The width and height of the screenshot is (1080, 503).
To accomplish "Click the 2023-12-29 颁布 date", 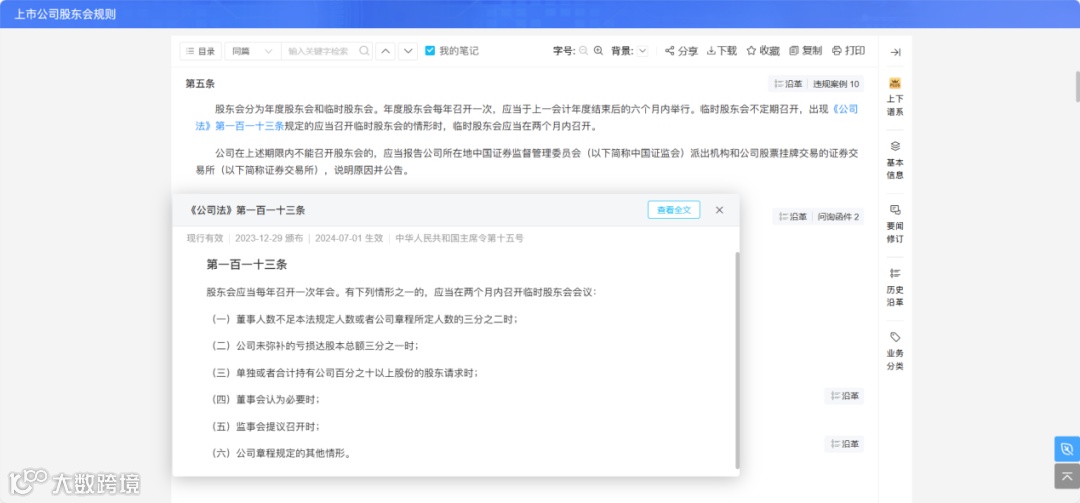I will (269, 238).
